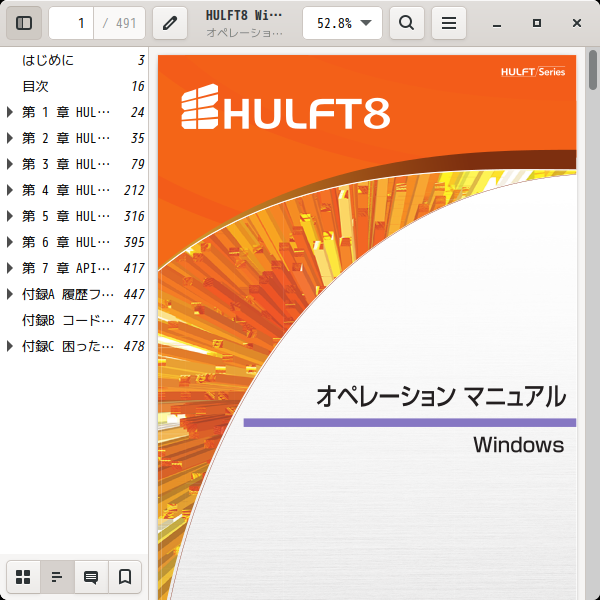Expand the 第 2 章 outline entry
This screenshot has width=600, height=600.
(x=10, y=138)
